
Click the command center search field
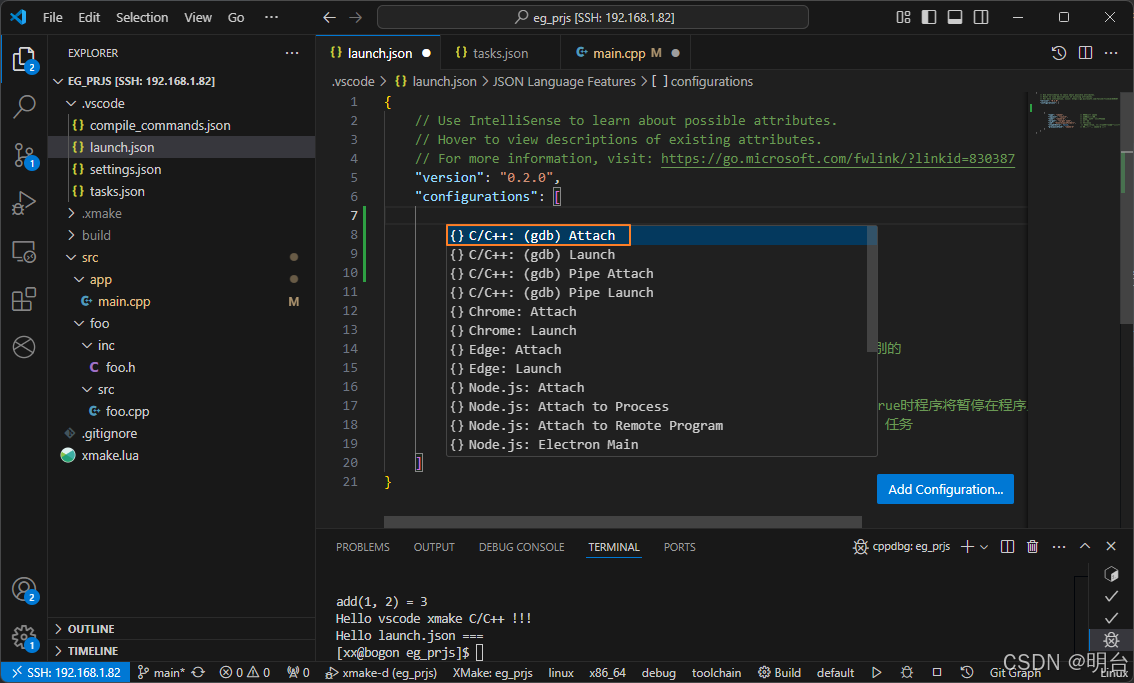(592, 17)
